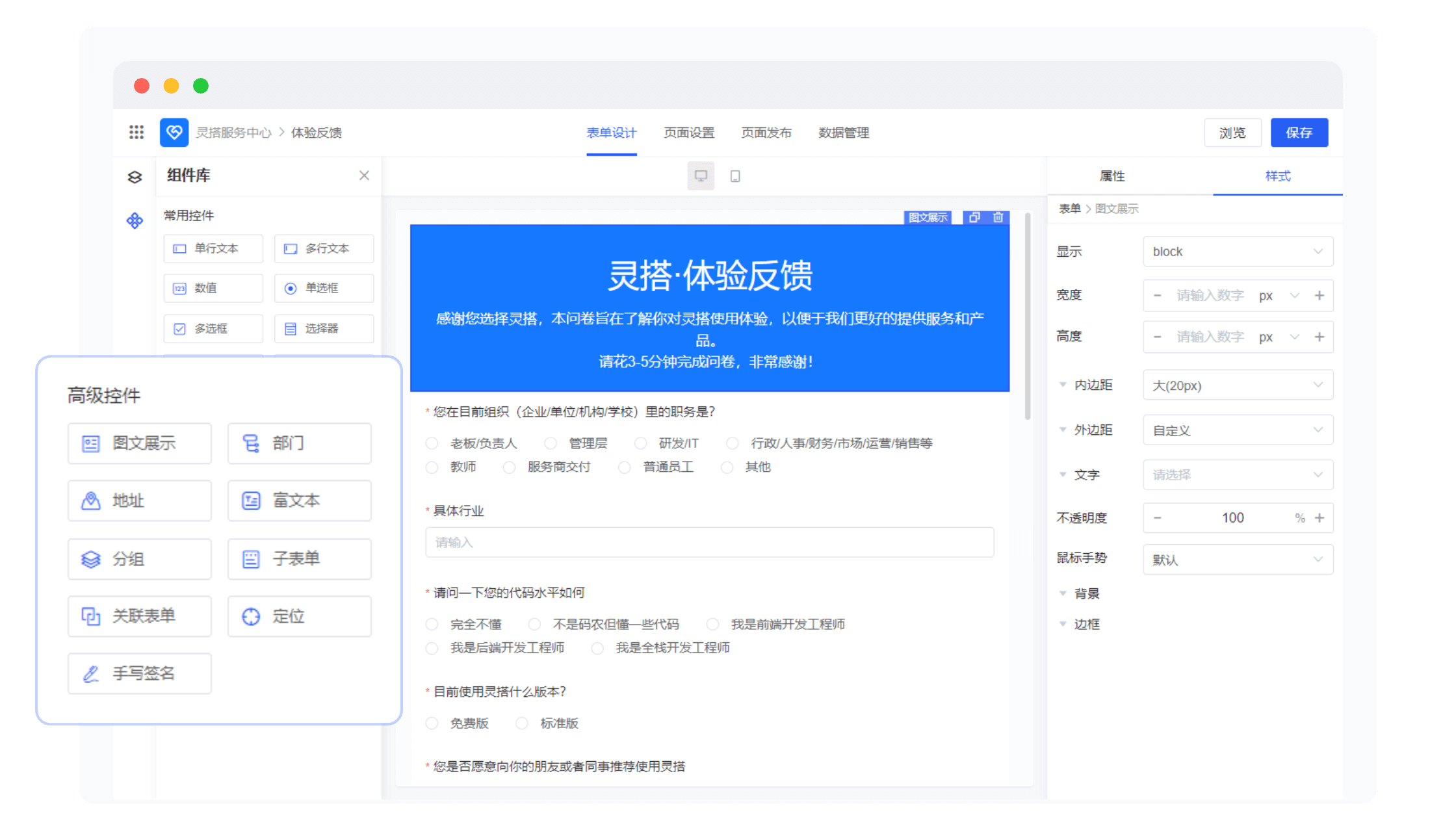Select the component library sidebar icon
1456x832 pixels.
(135, 221)
